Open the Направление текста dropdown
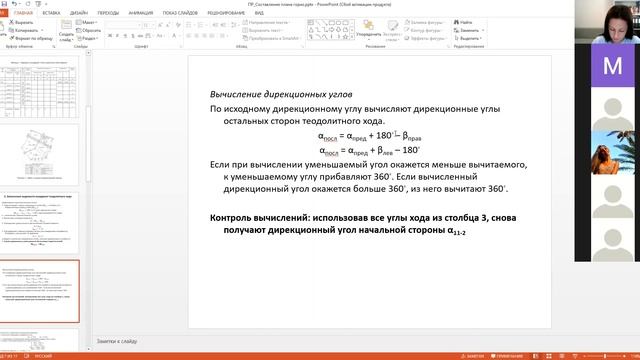Viewport: 640px width, 360px height. (x=267, y=22)
